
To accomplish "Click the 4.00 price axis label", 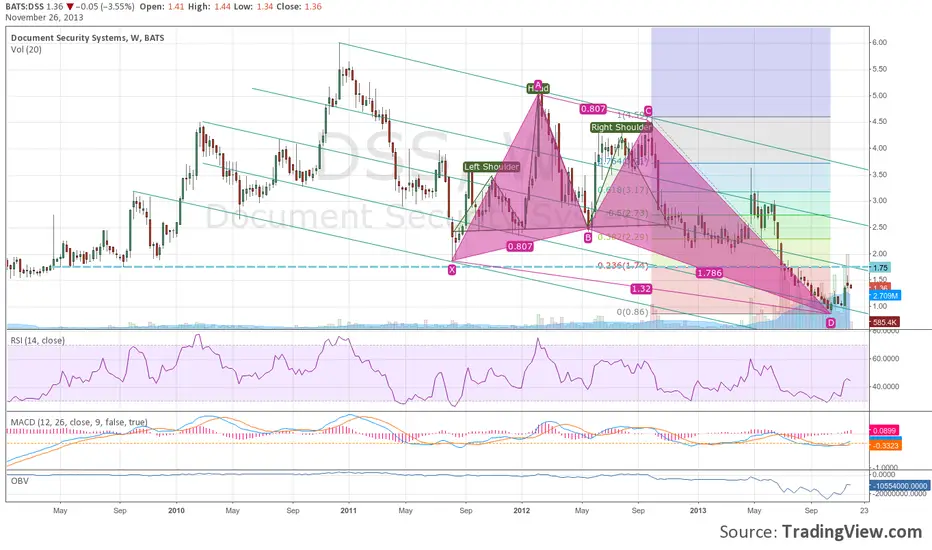I will (x=879, y=148).
